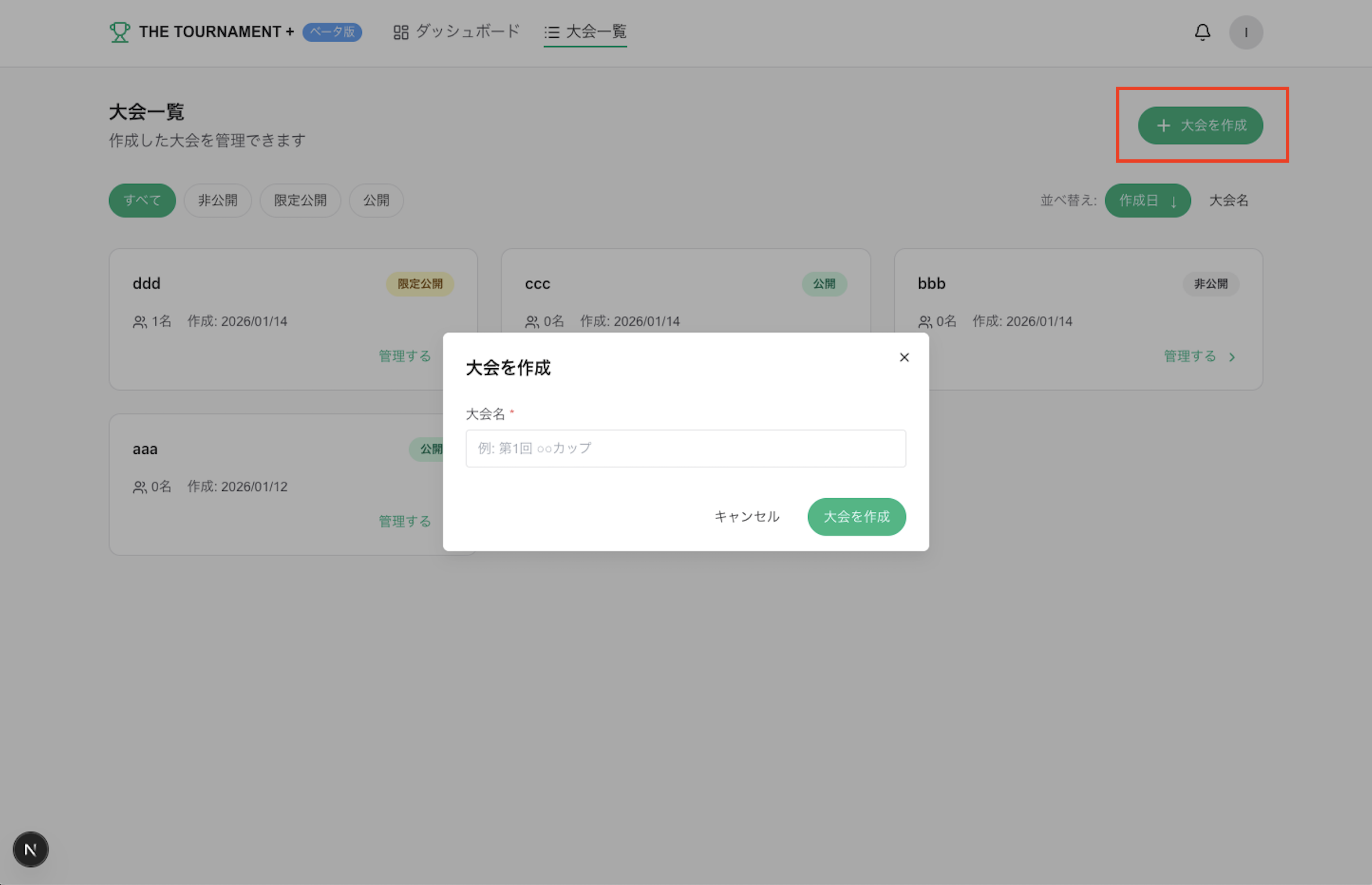Close the 大会を作成 dialog with X
The width and height of the screenshot is (1372, 885).
(x=904, y=357)
